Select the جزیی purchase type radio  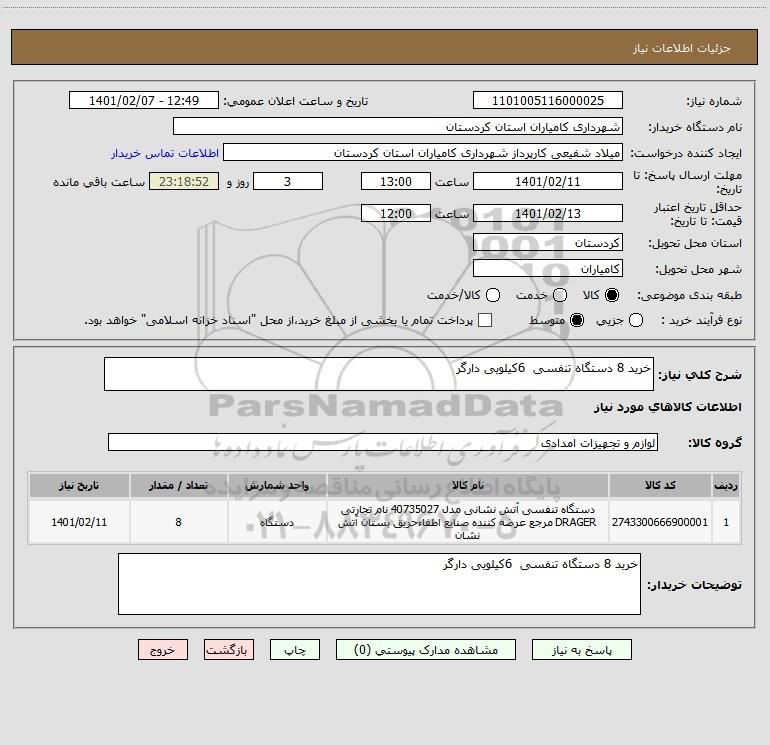click(635, 320)
